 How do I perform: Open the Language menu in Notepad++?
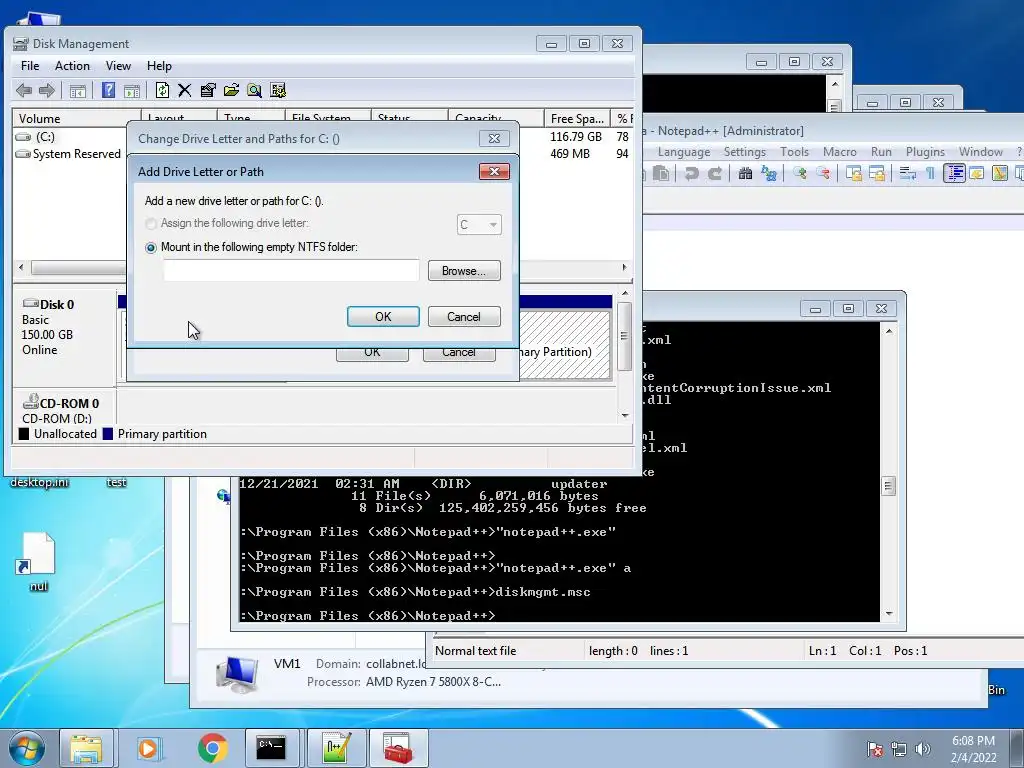click(x=684, y=152)
